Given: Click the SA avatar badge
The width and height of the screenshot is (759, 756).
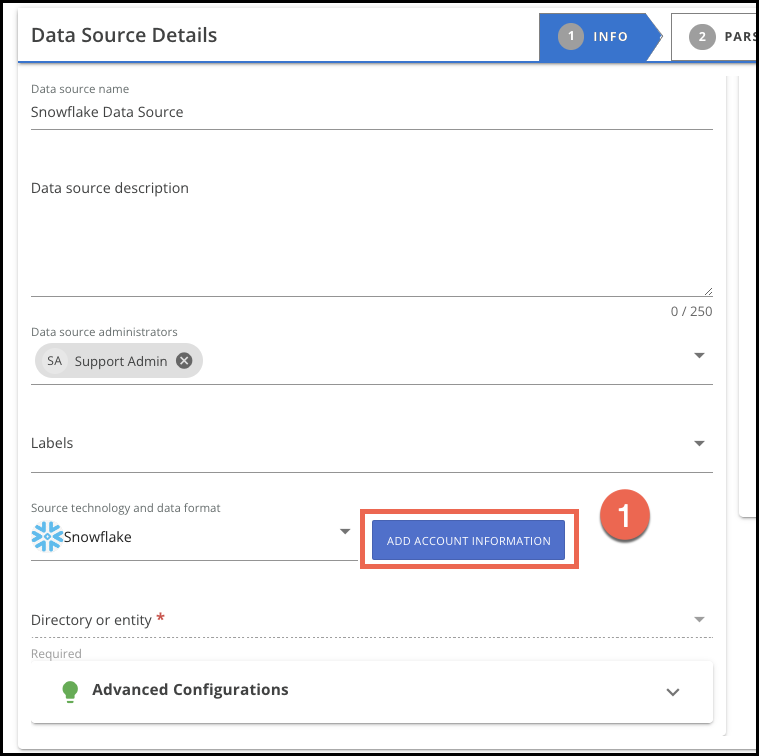Looking at the screenshot, I should (55, 361).
